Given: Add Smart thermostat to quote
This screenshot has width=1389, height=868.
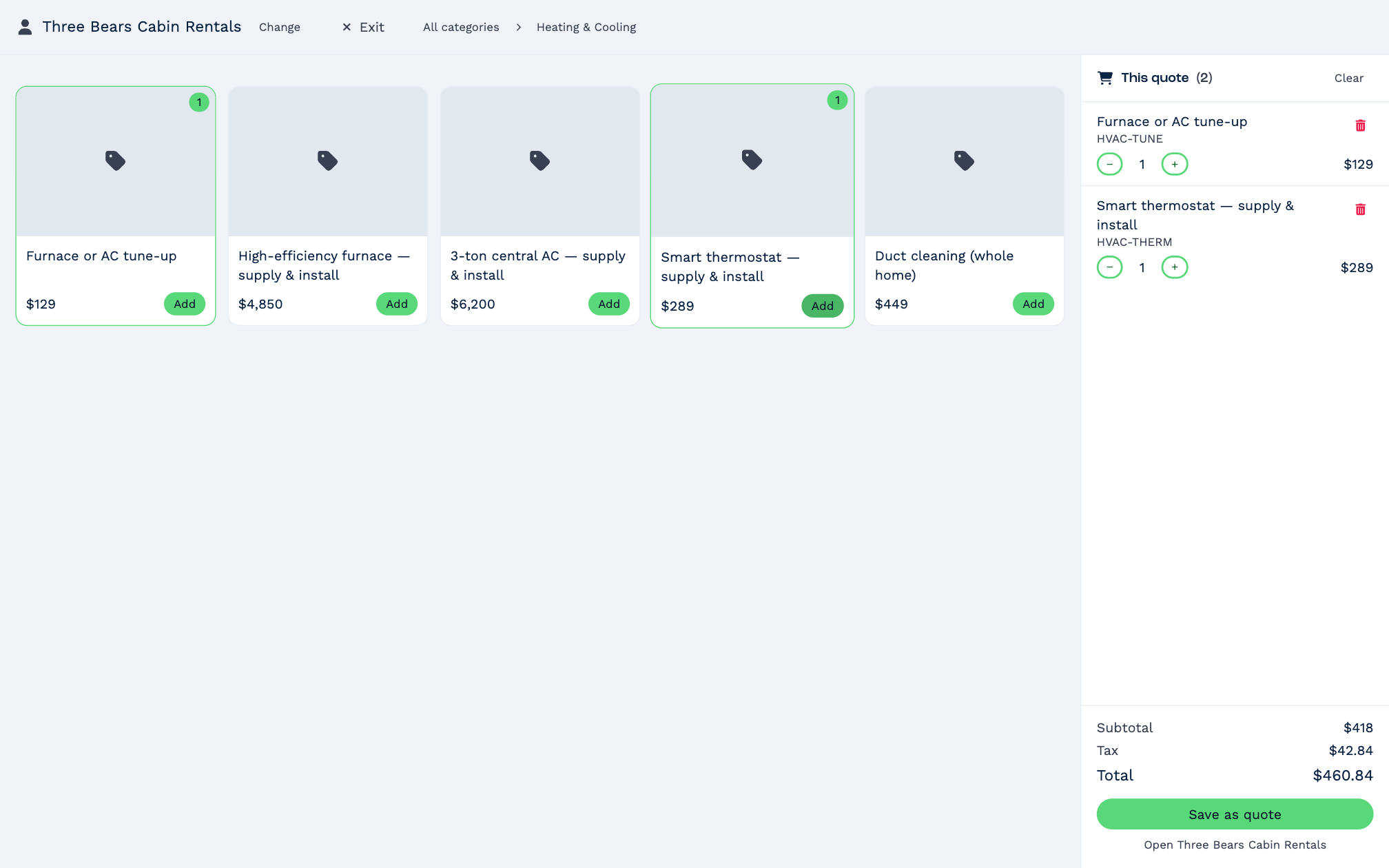Looking at the screenshot, I should (823, 306).
